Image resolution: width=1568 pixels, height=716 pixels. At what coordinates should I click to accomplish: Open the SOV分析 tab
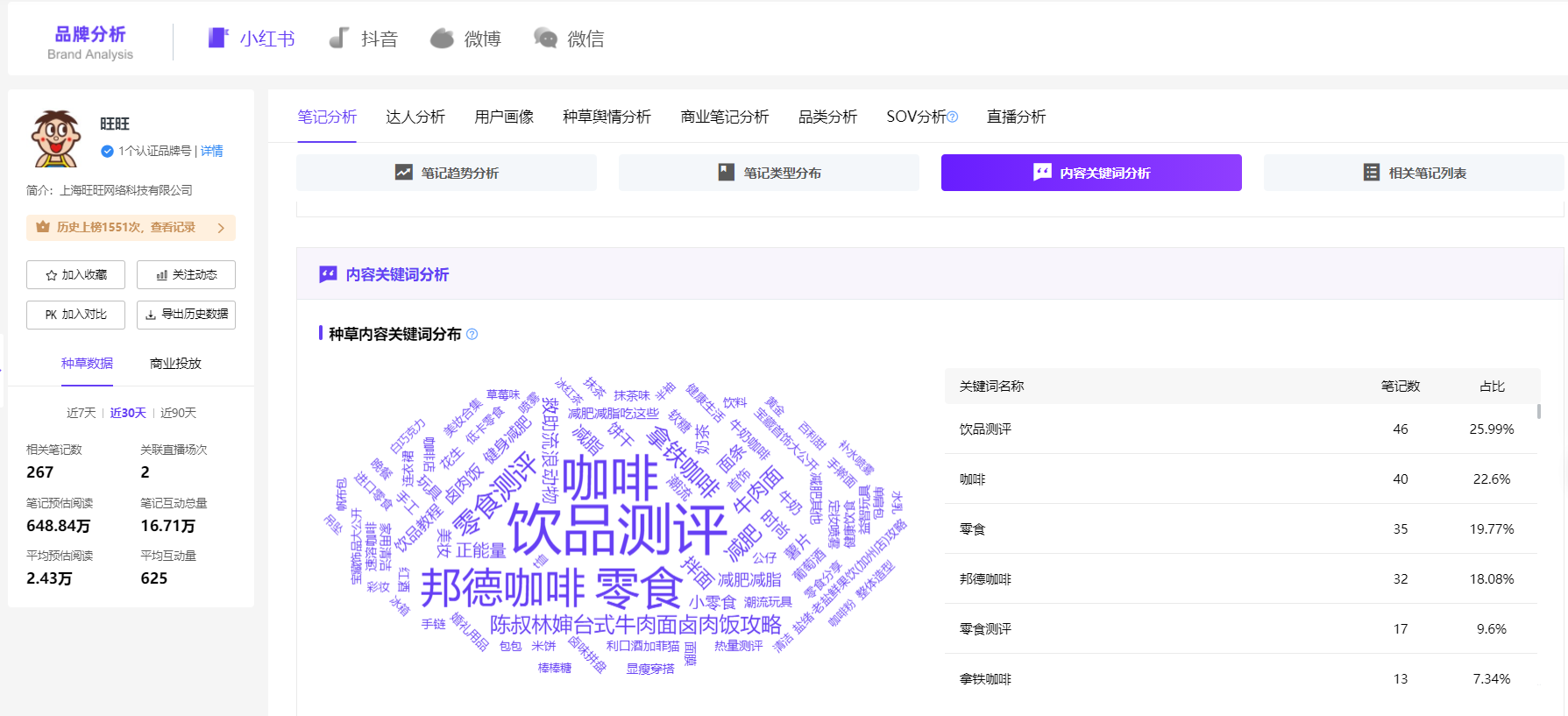coord(916,117)
